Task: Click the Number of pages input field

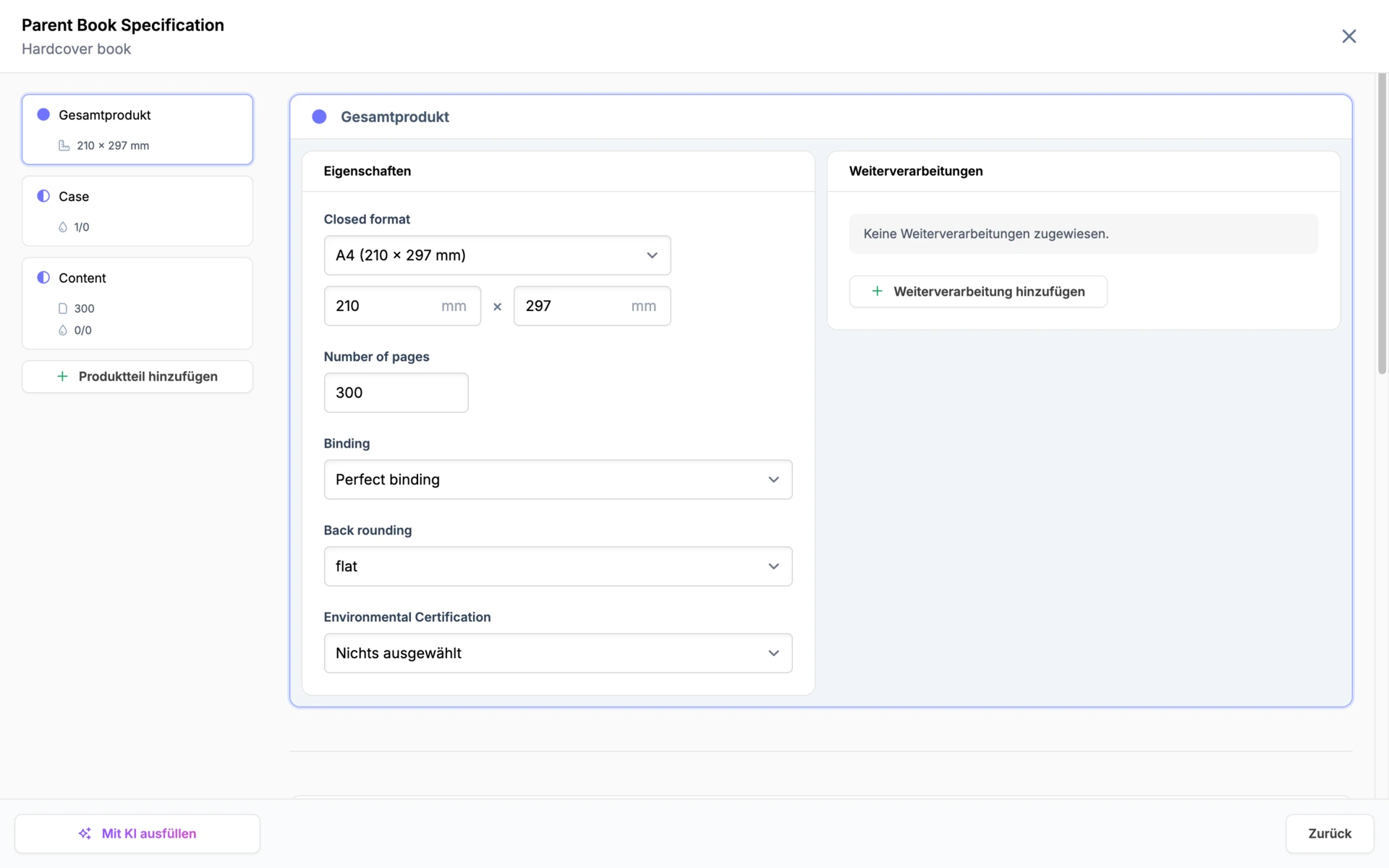Action: pos(396,393)
